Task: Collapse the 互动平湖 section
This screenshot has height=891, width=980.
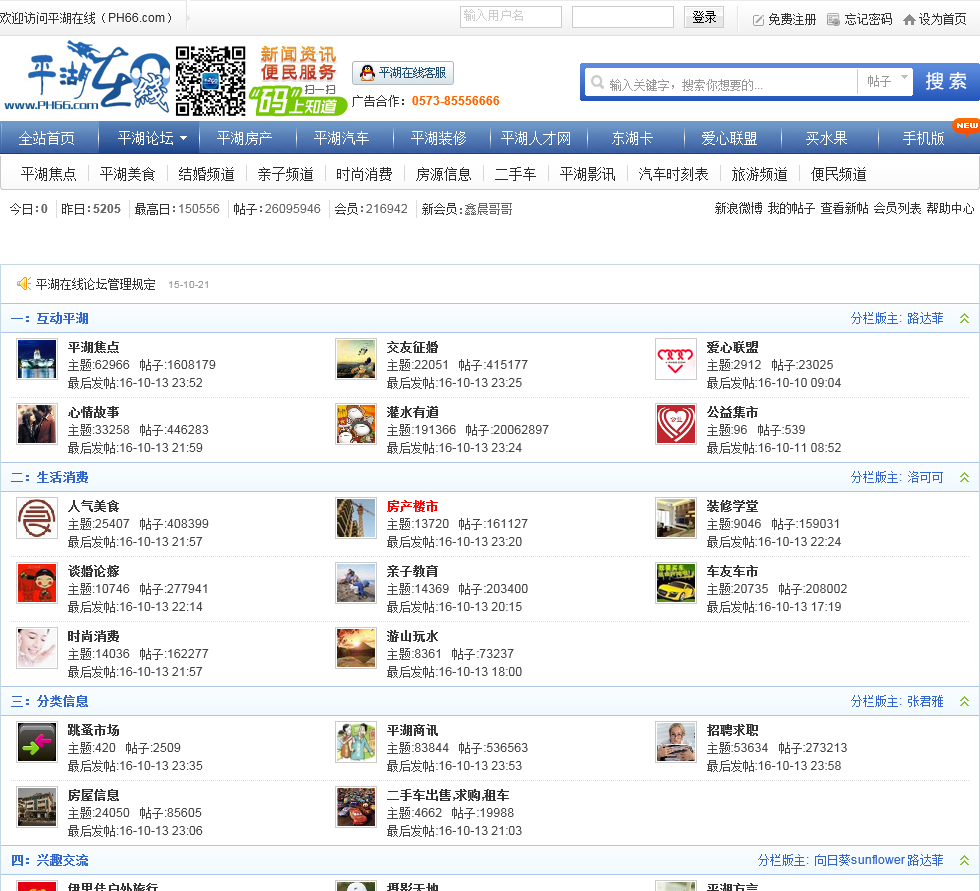Action: (964, 319)
